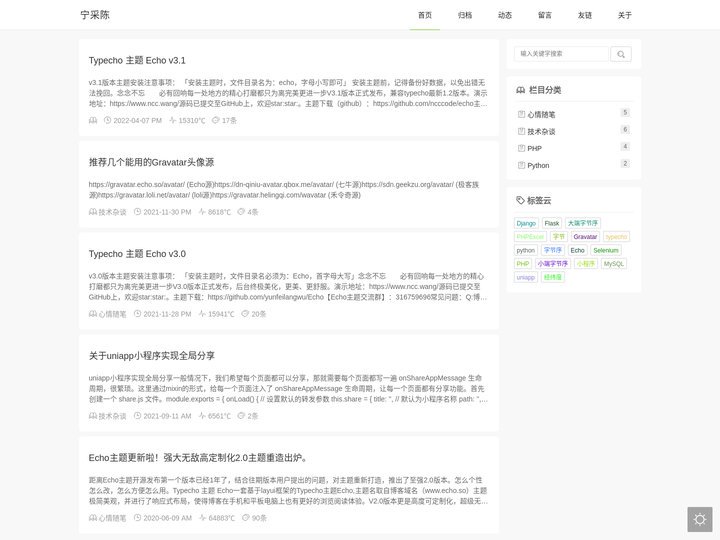The image size is (720, 540).
Task: Click the views icon next to 15941°C
Action: point(202,314)
